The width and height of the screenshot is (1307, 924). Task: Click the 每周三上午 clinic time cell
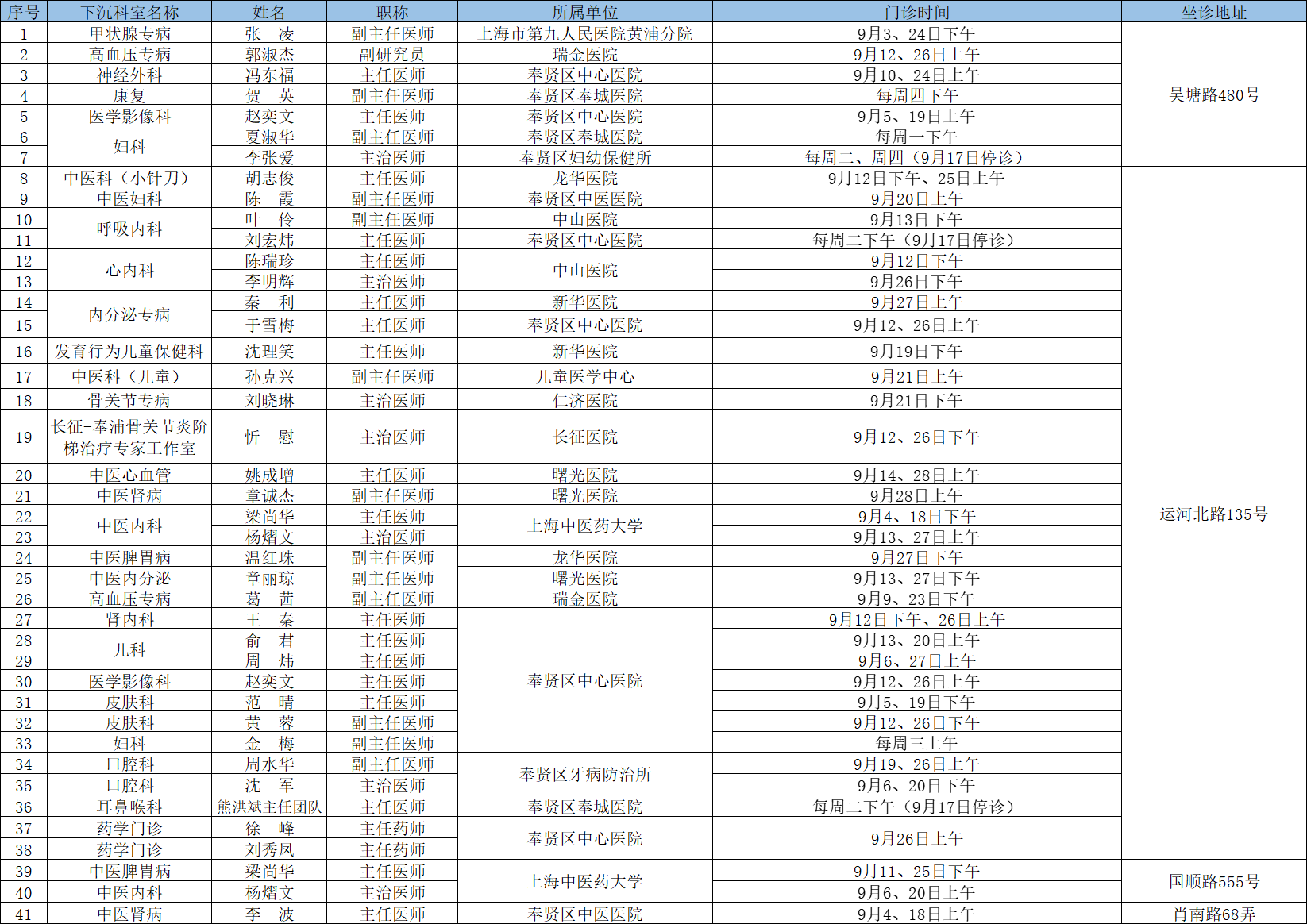(x=916, y=743)
